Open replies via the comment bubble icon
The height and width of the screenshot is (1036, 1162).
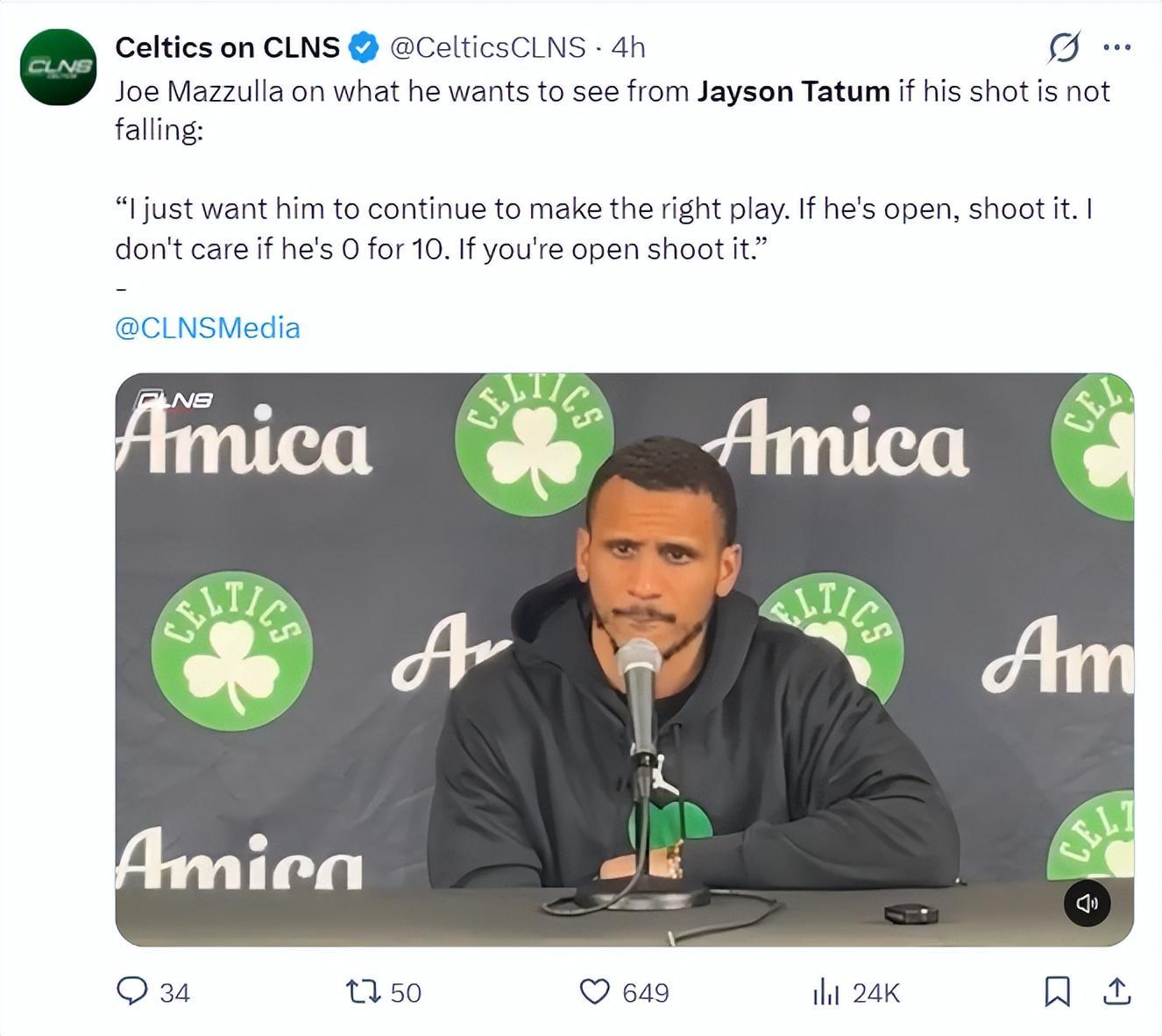[x=131, y=991]
